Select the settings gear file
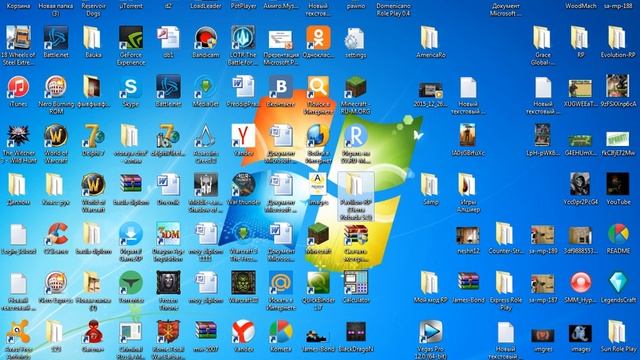This screenshot has width=640, height=360. click(x=355, y=39)
